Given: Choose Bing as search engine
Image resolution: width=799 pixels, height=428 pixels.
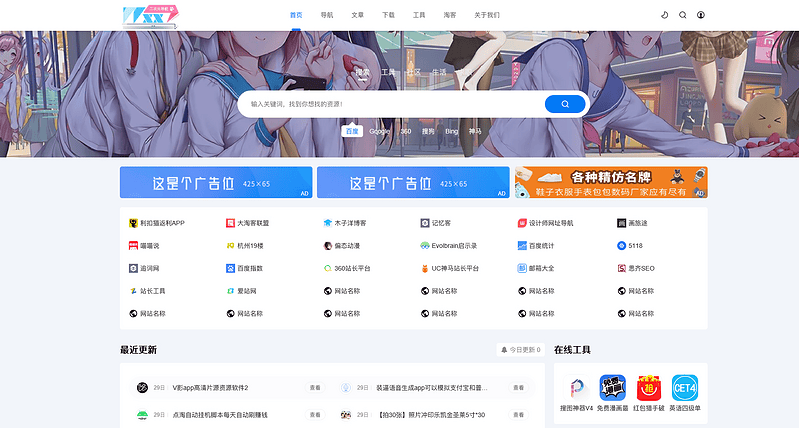Looking at the screenshot, I should 451,131.
